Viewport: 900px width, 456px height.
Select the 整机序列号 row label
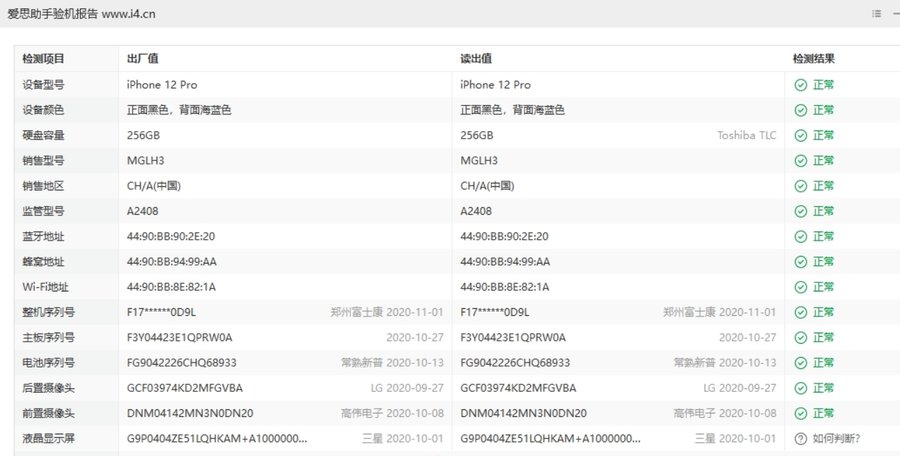click(48, 312)
